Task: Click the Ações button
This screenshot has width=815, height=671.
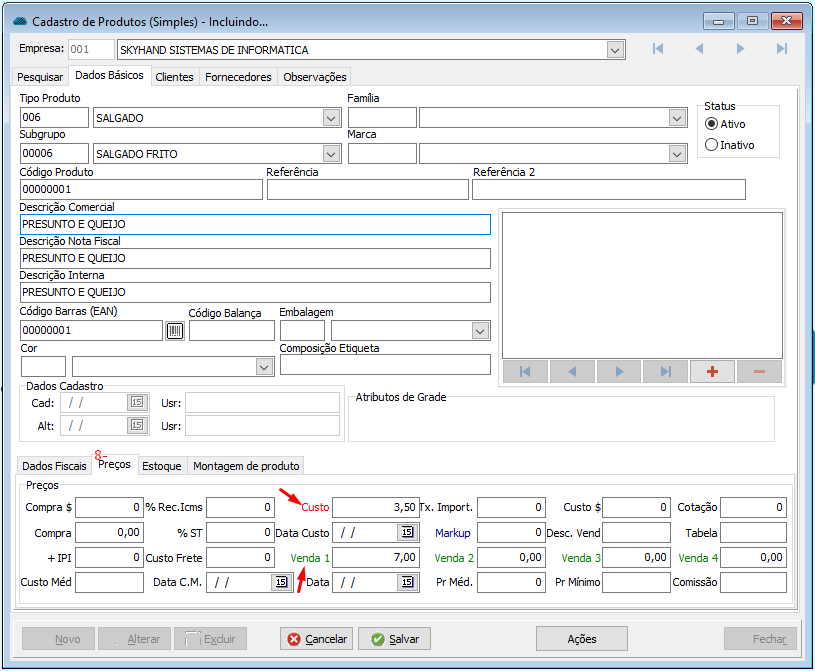Action: 581,639
